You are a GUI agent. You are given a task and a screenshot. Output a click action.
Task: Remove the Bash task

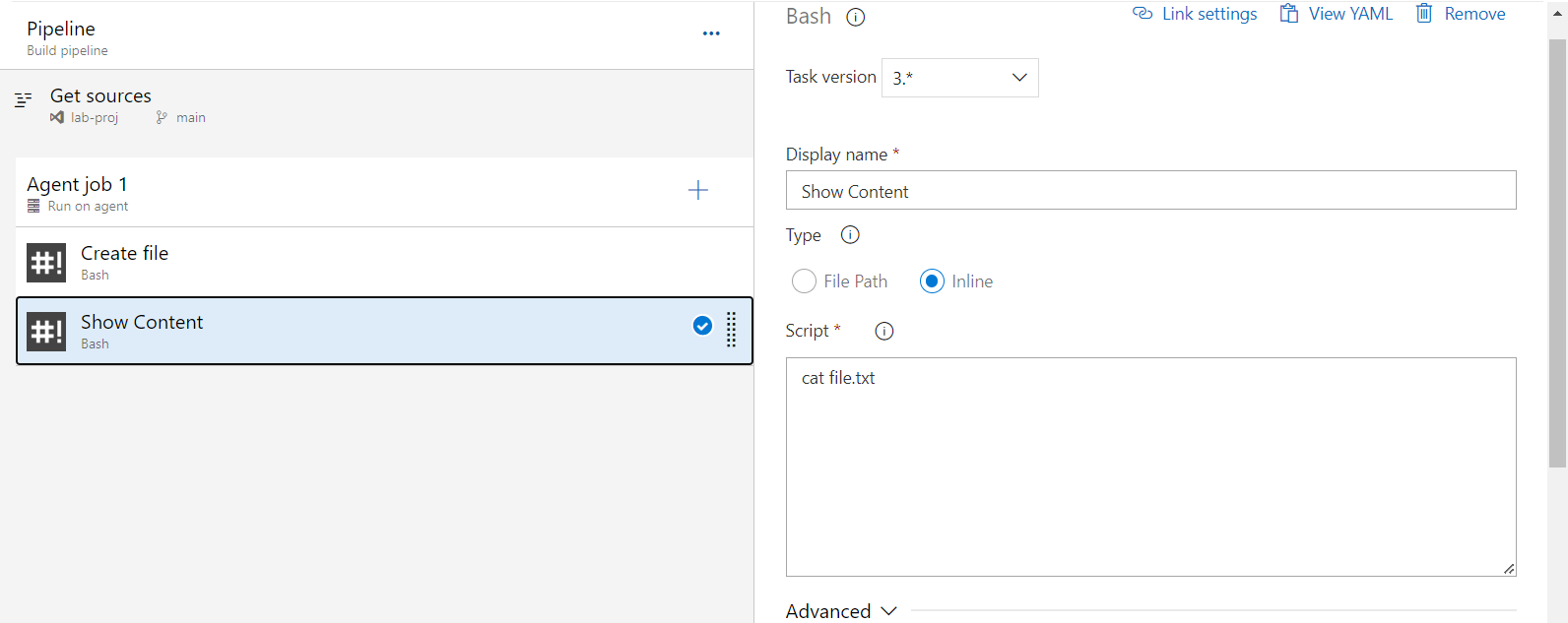tap(1461, 14)
